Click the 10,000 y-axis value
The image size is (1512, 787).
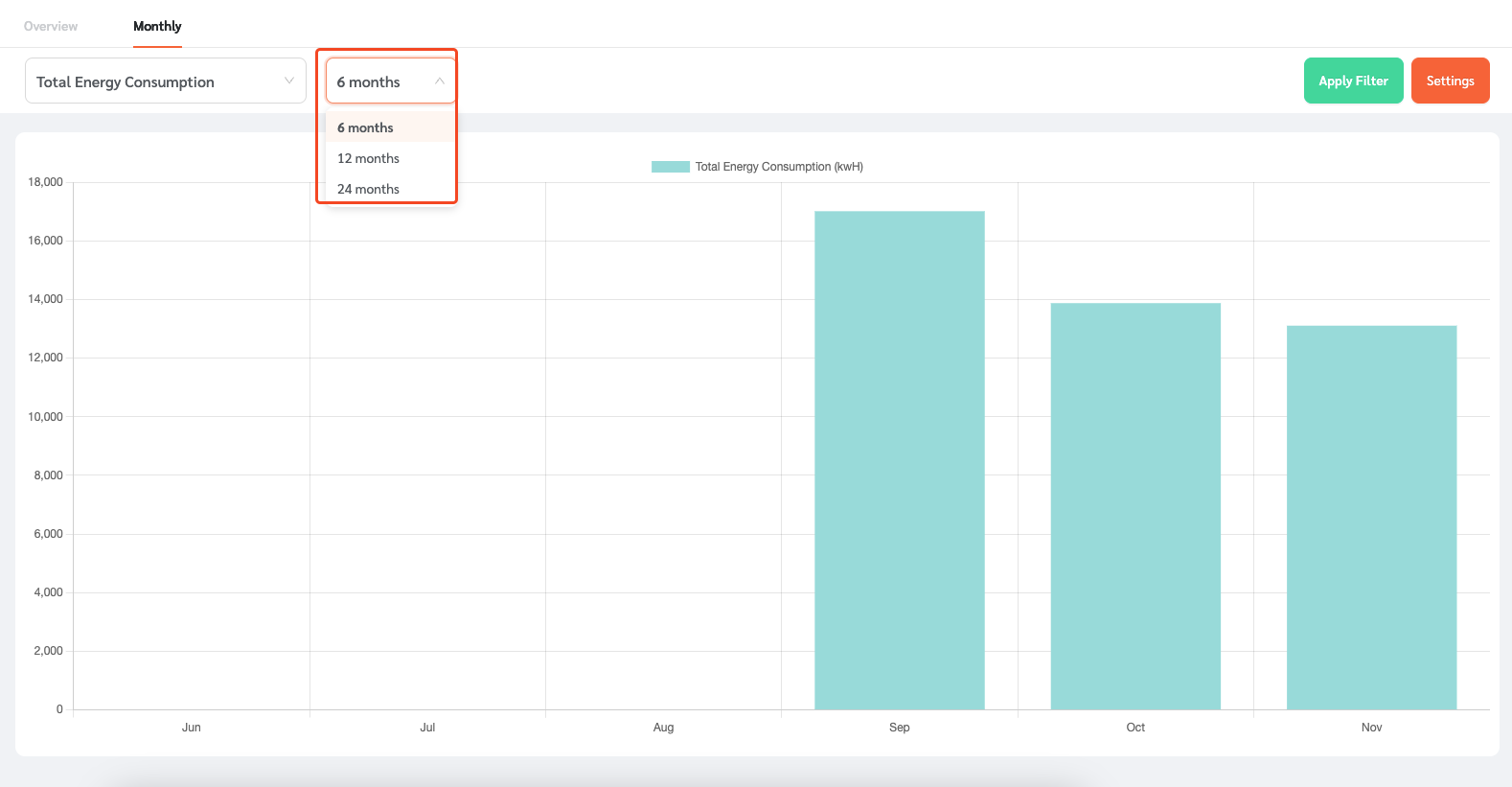click(x=45, y=417)
